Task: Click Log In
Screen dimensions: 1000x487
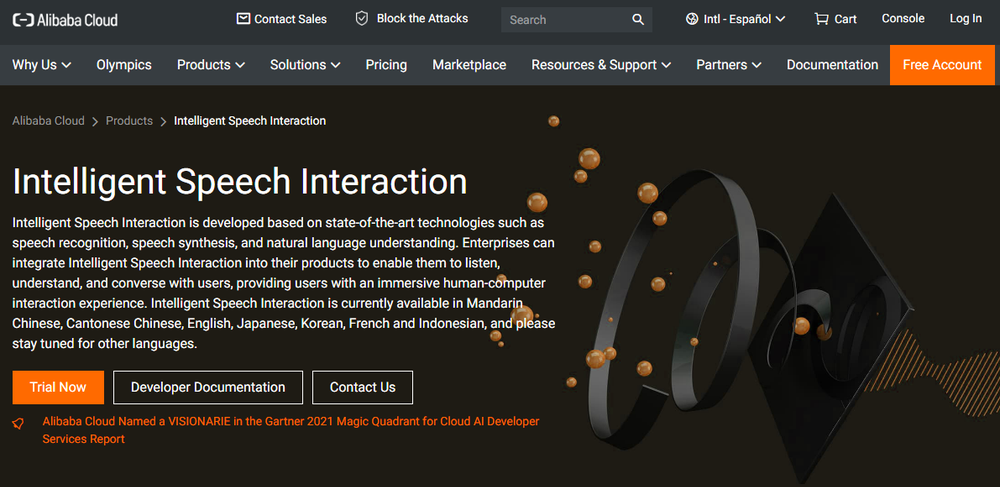Action: 966,18
